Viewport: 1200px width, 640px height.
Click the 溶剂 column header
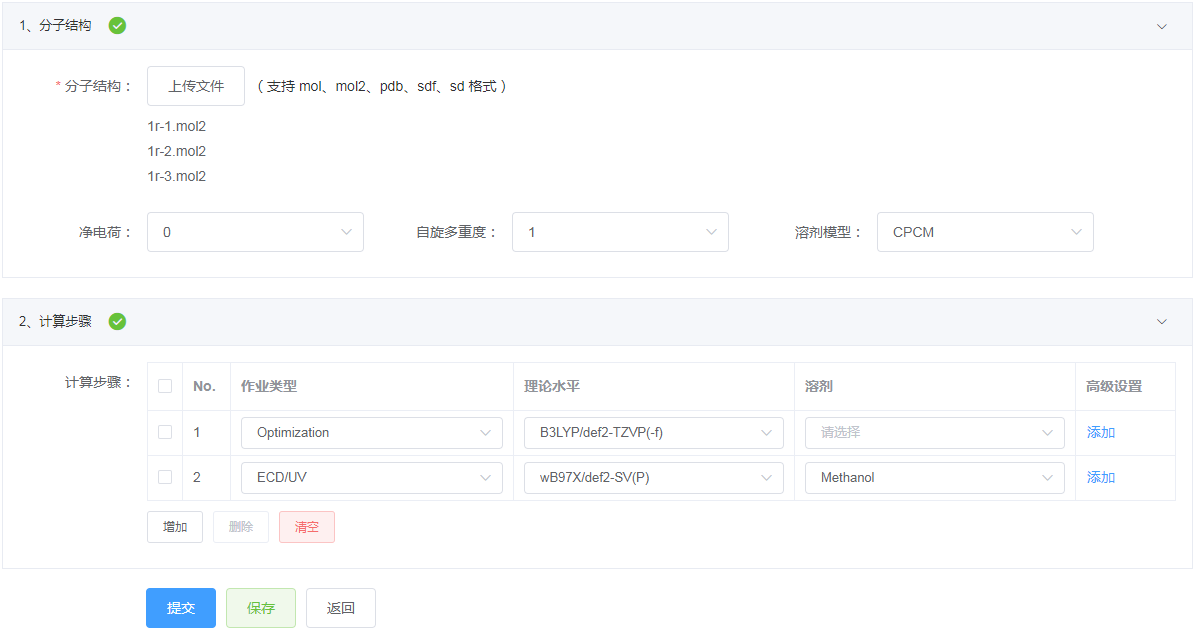pyautogui.click(x=819, y=386)
